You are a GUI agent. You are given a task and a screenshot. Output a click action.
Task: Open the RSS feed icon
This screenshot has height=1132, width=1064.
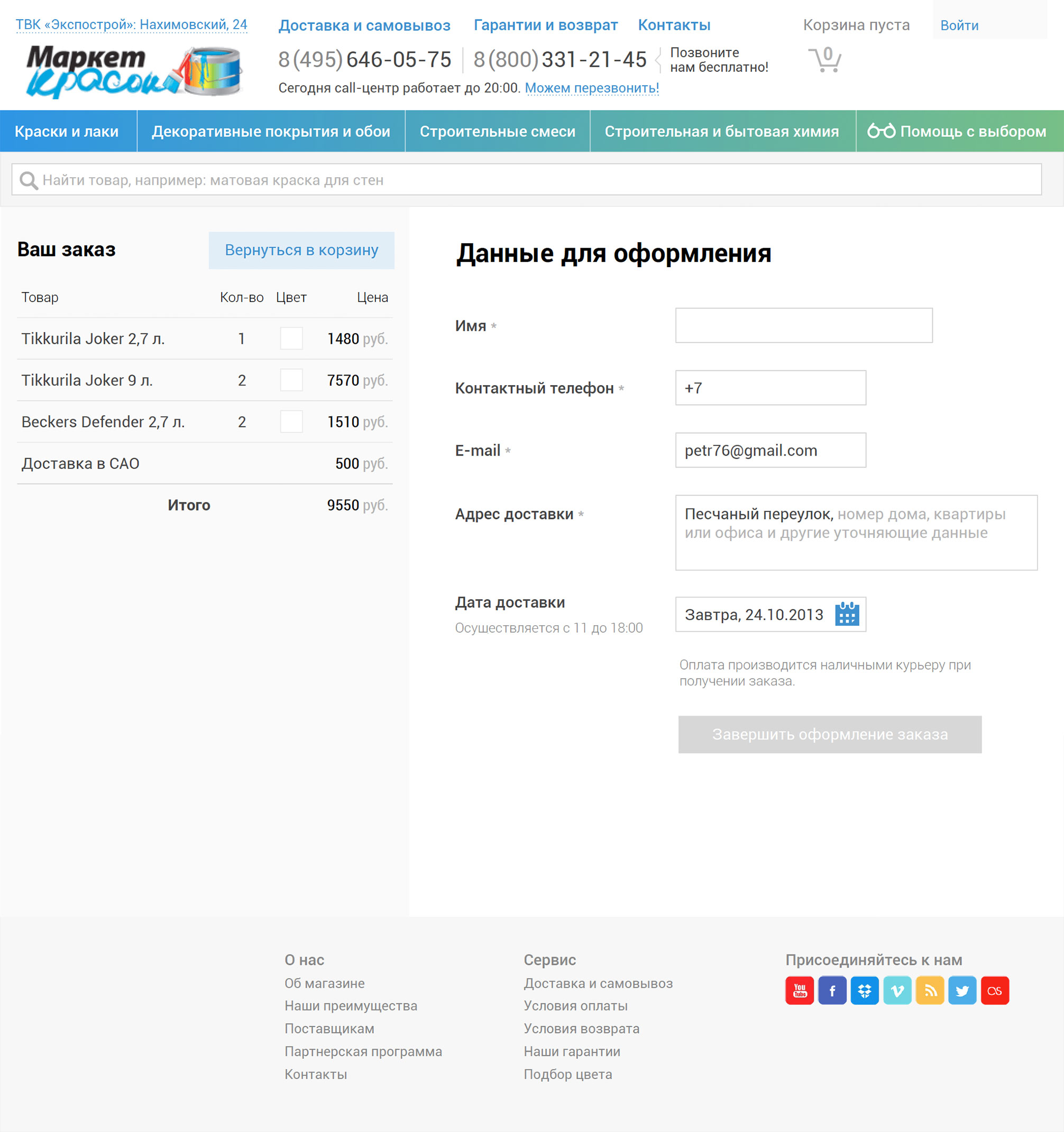pos(930,990)
